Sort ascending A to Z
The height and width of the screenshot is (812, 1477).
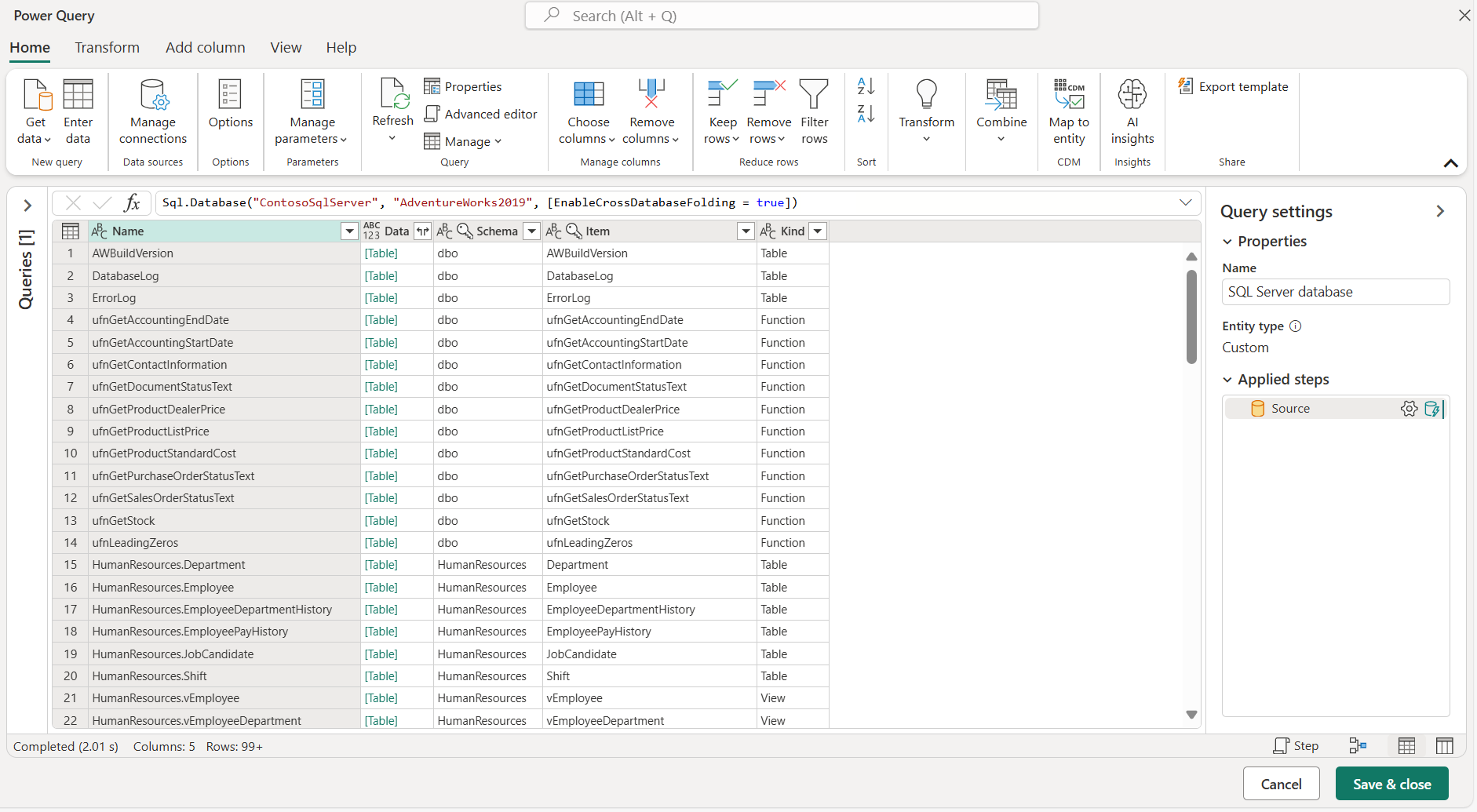point(866,86)
